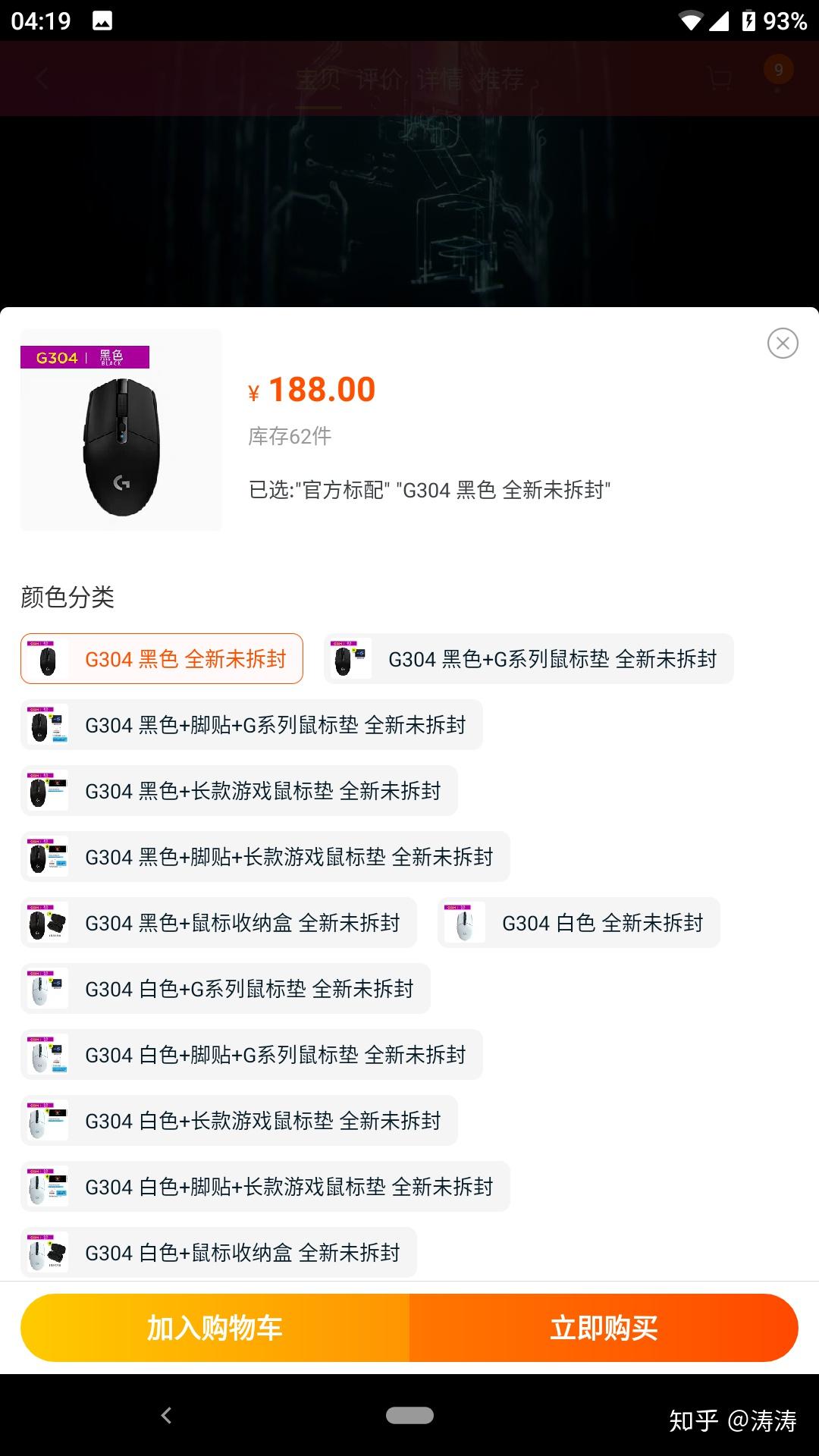Choose G304 黑色+脚贴+G系列鼠标垫 variant
The width and height of the screenshot is (819, 1456).
point(252,725)
